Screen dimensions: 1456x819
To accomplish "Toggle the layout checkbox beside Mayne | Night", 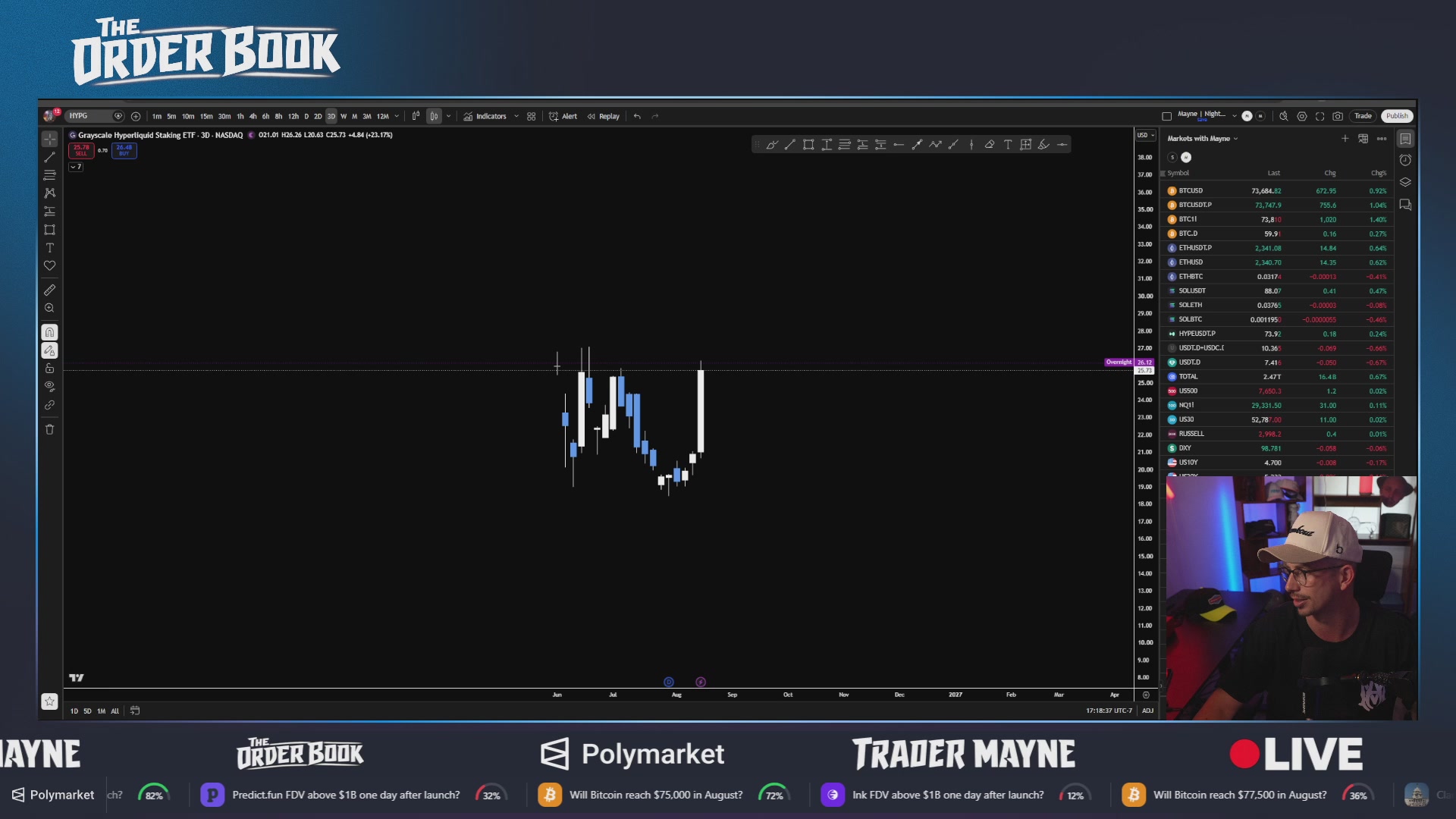I will [x=1166, y=116].
